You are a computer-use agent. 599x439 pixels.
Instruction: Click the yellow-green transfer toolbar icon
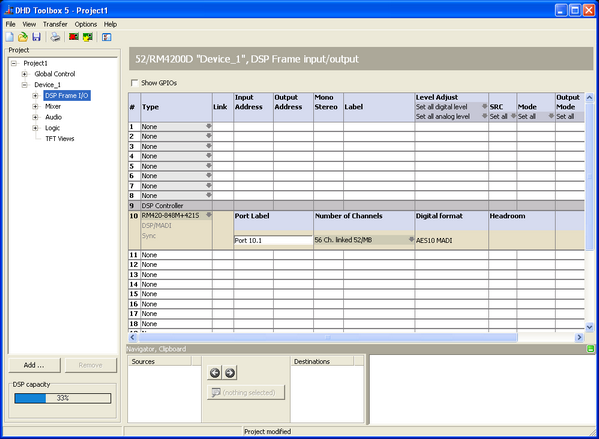[88, 37]
